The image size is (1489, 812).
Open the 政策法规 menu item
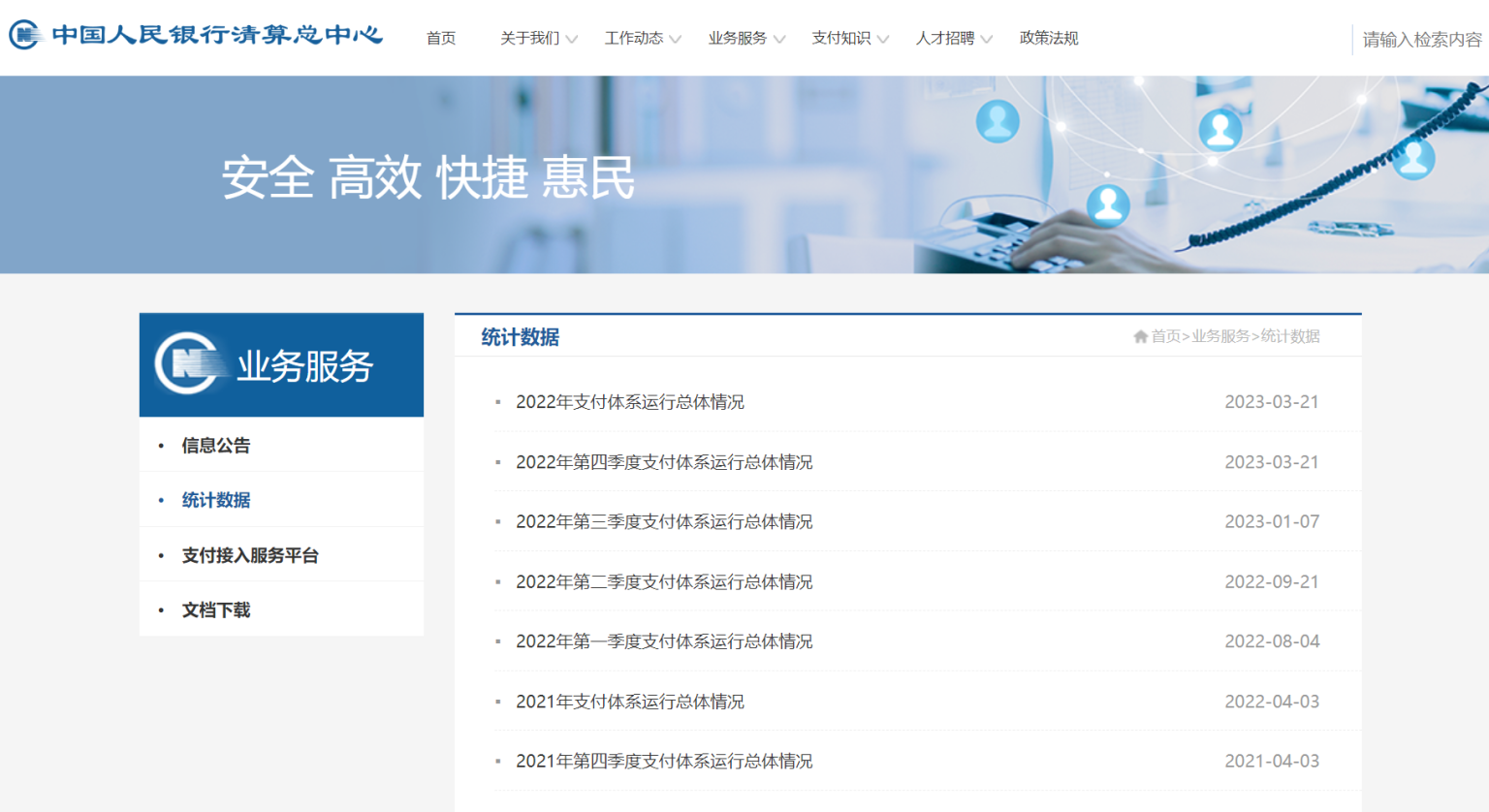pyautogui.click(x=1049, y=39)
